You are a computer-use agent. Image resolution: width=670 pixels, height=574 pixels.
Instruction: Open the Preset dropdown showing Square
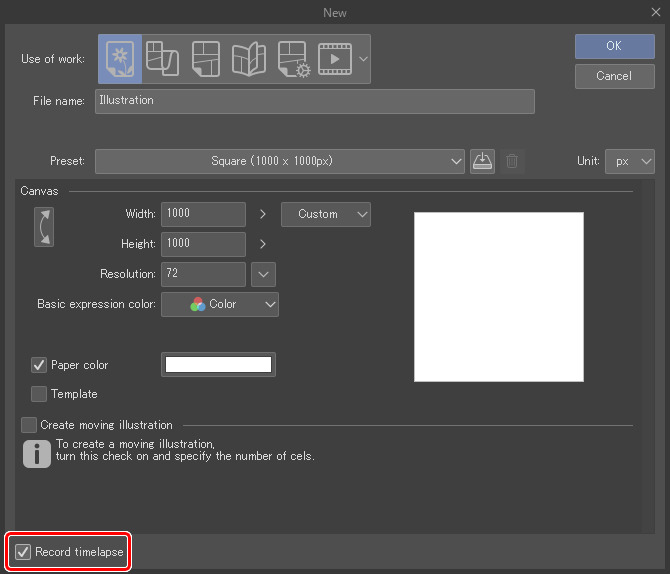point(280,161)
